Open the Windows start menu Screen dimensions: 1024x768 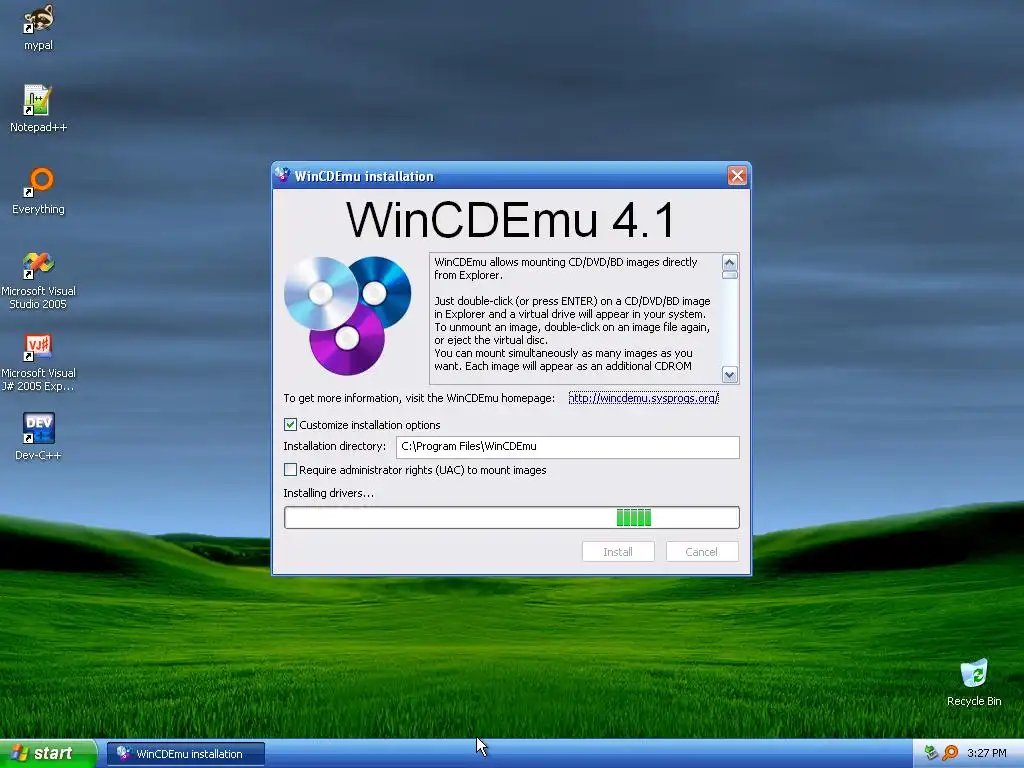pyautogui.click(x=48, y=753)
